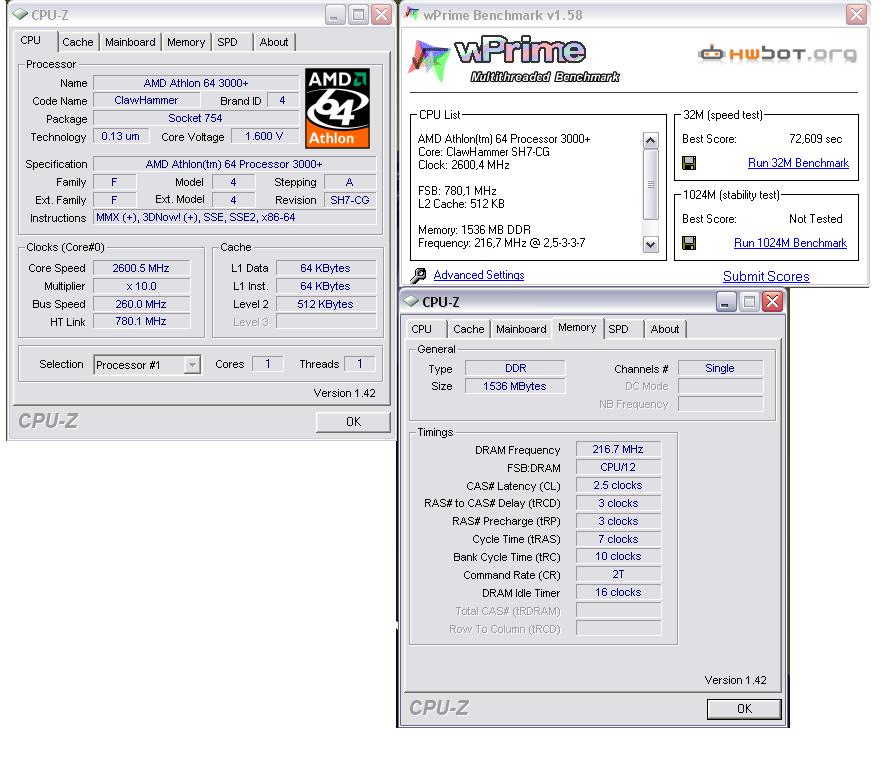Select About tab in lower CPU-Z window
Image resolution: width=882 pixels, height=771 pixels.
pyautogui.click(x=665, y=330)
